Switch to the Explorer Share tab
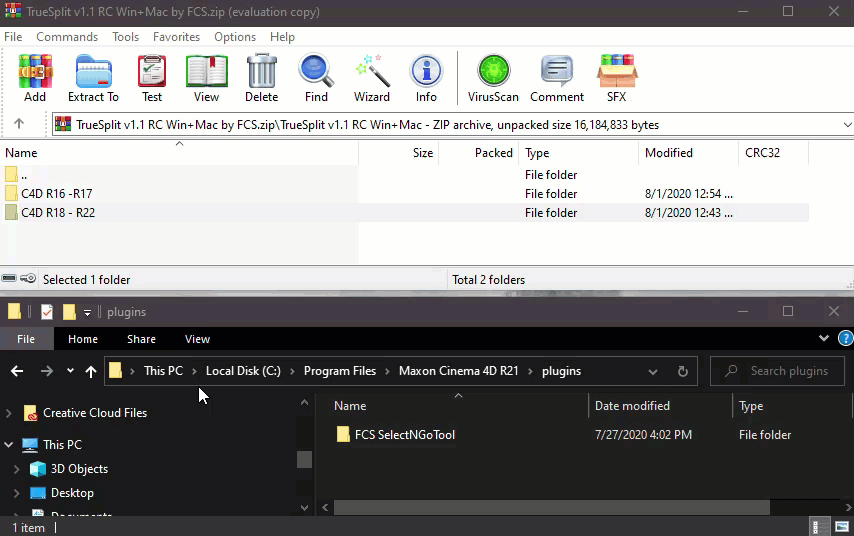This screenshot has height=536, width=854. pos(142,339)
